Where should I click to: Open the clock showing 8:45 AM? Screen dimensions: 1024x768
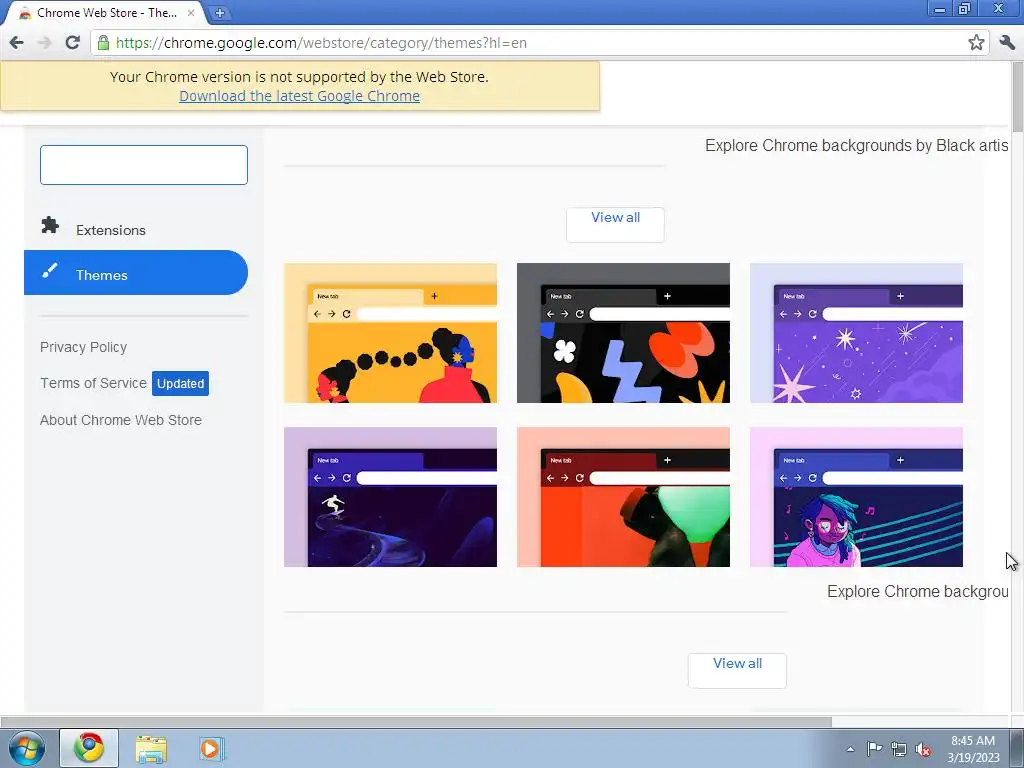tap(973, 748)
